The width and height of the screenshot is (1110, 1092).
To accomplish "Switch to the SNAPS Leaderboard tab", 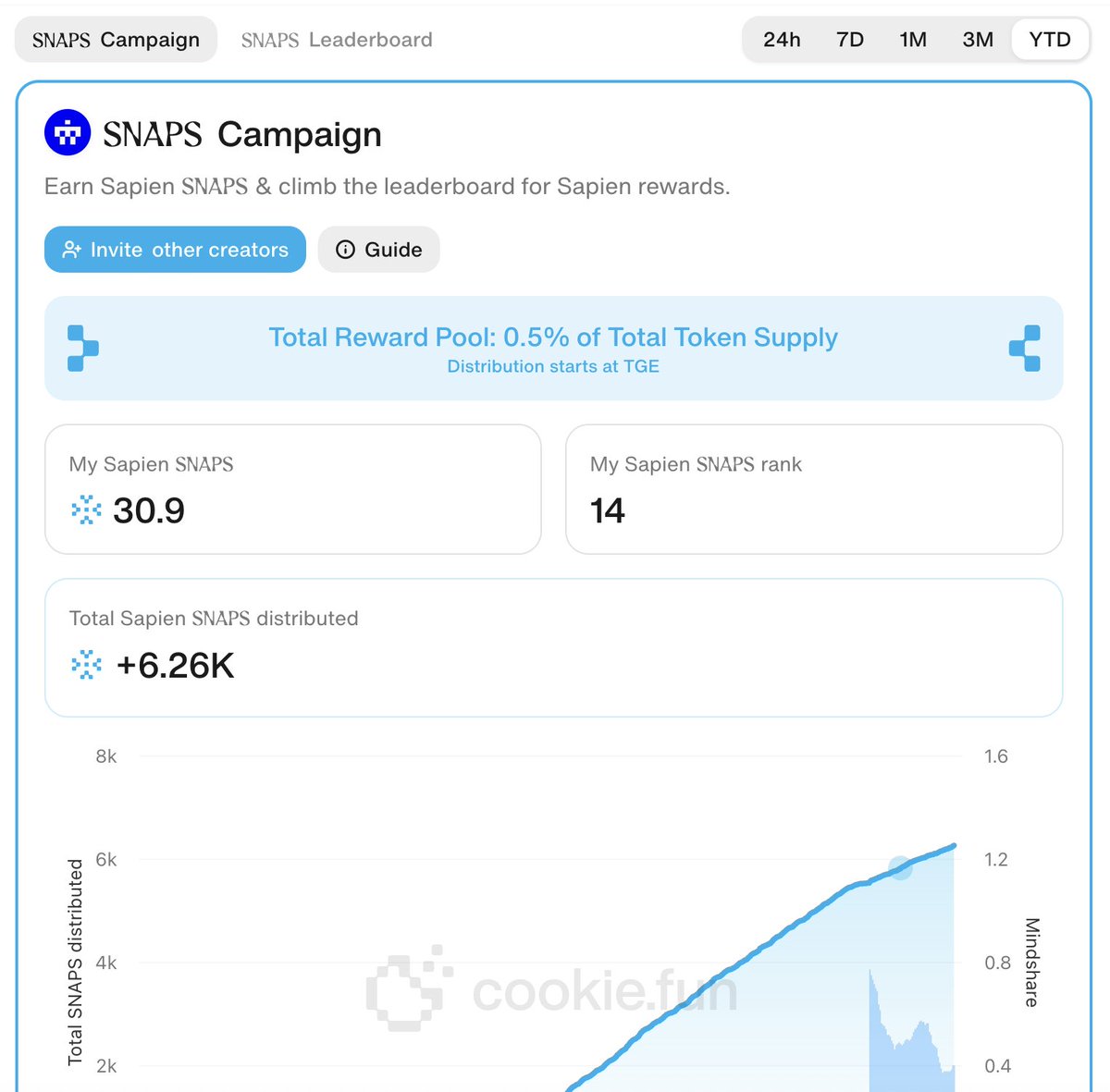I will pos(337,40).
